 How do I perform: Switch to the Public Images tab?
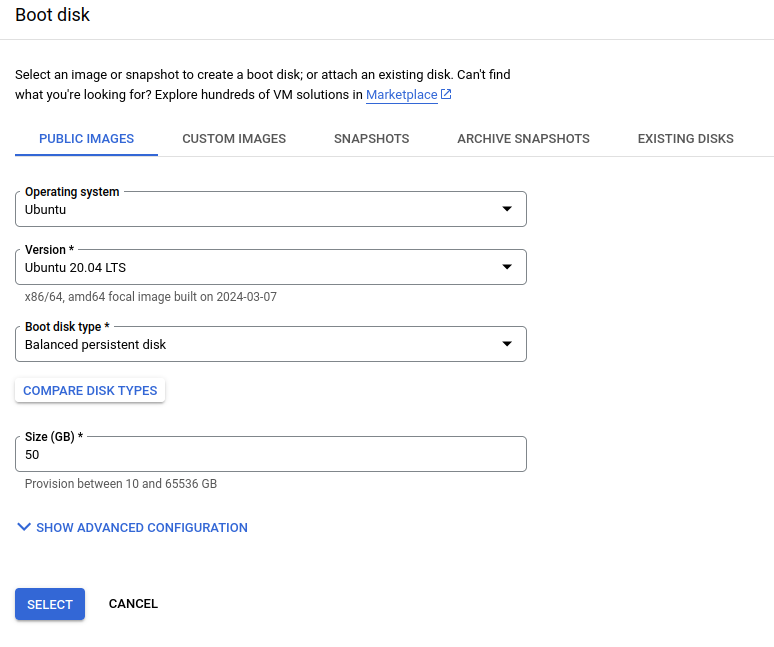click(x=86, y=139)
